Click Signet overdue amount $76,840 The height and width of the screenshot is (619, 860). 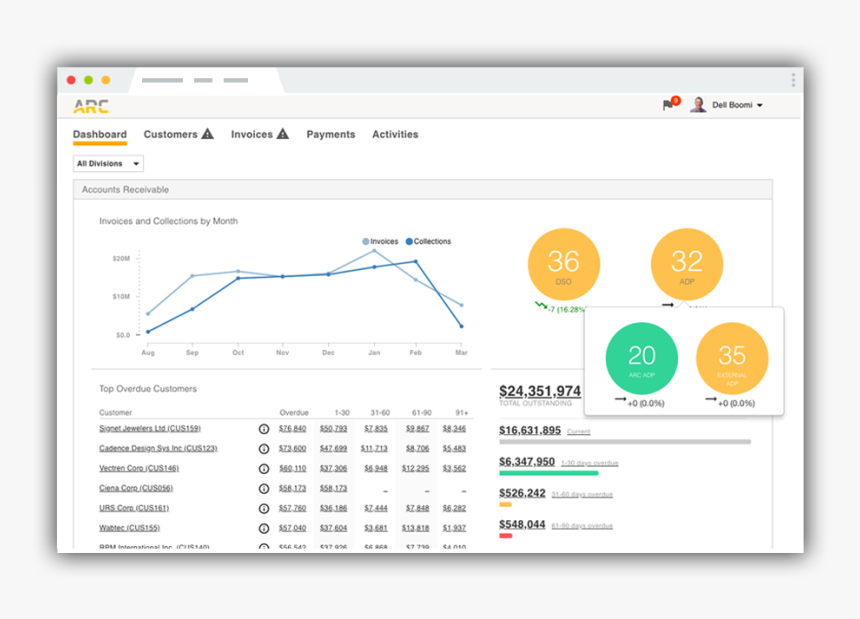[x=292, y=428]
